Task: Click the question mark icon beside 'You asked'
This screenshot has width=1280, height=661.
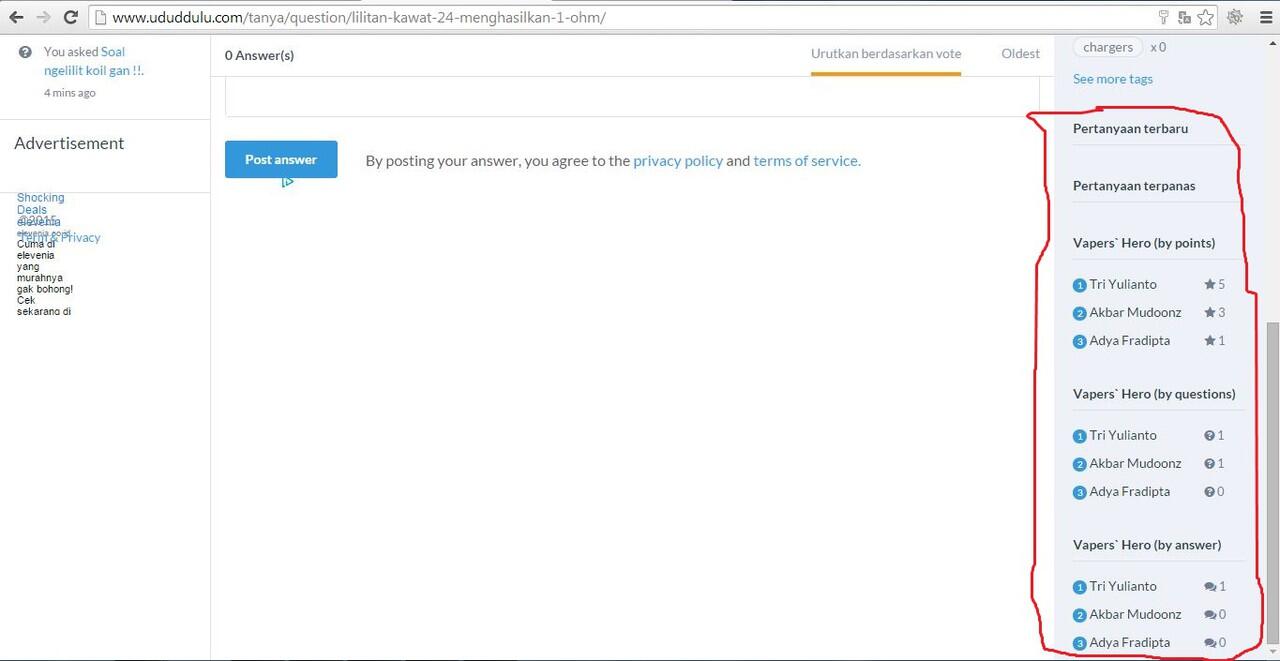Action: coord(25,52)
